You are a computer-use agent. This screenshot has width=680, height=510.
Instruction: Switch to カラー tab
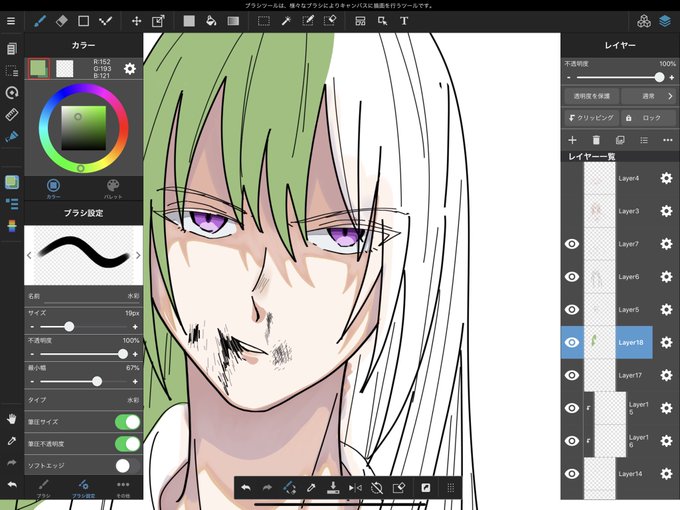coord(53,188)
